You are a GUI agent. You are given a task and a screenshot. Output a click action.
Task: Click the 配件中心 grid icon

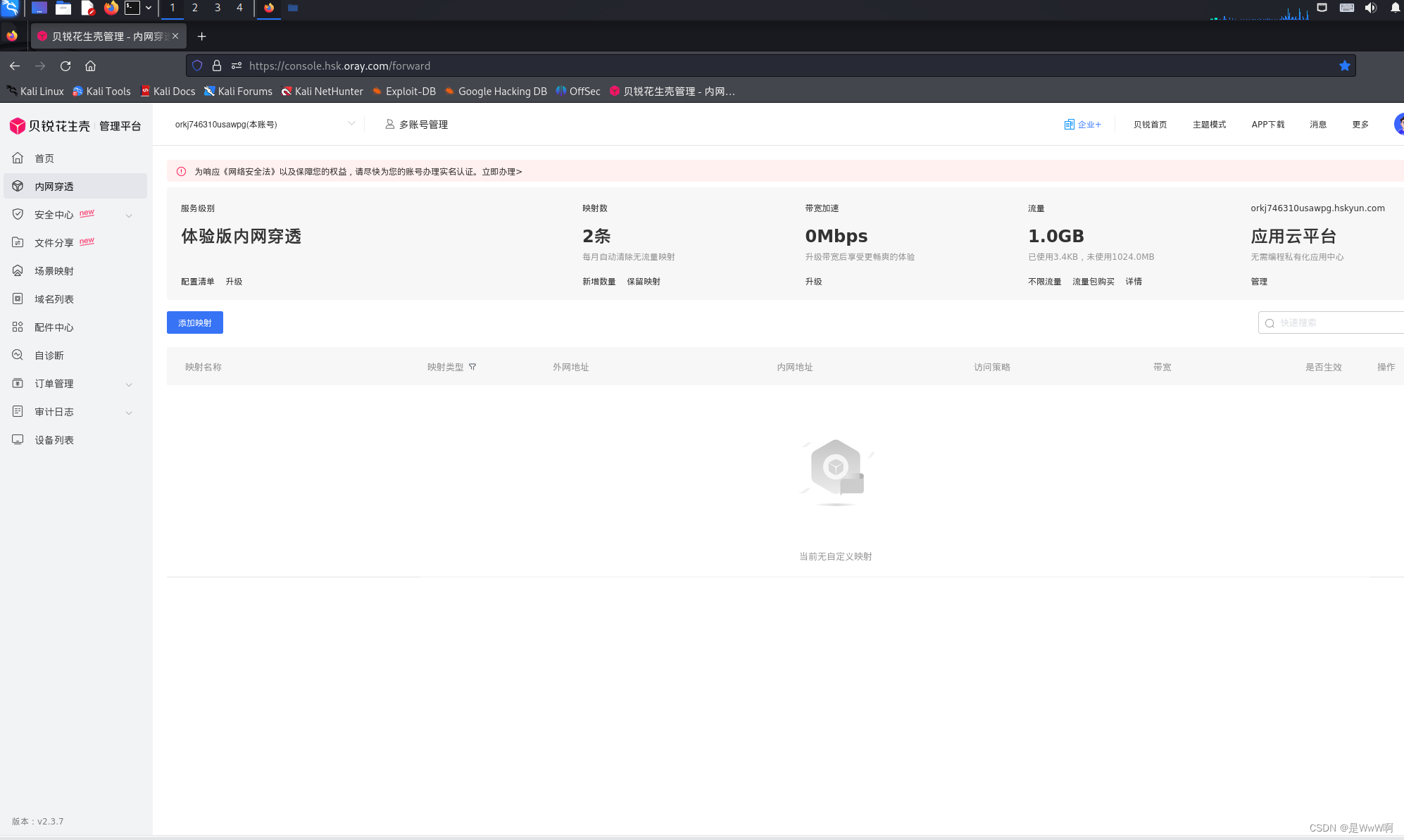click(18, 327)
